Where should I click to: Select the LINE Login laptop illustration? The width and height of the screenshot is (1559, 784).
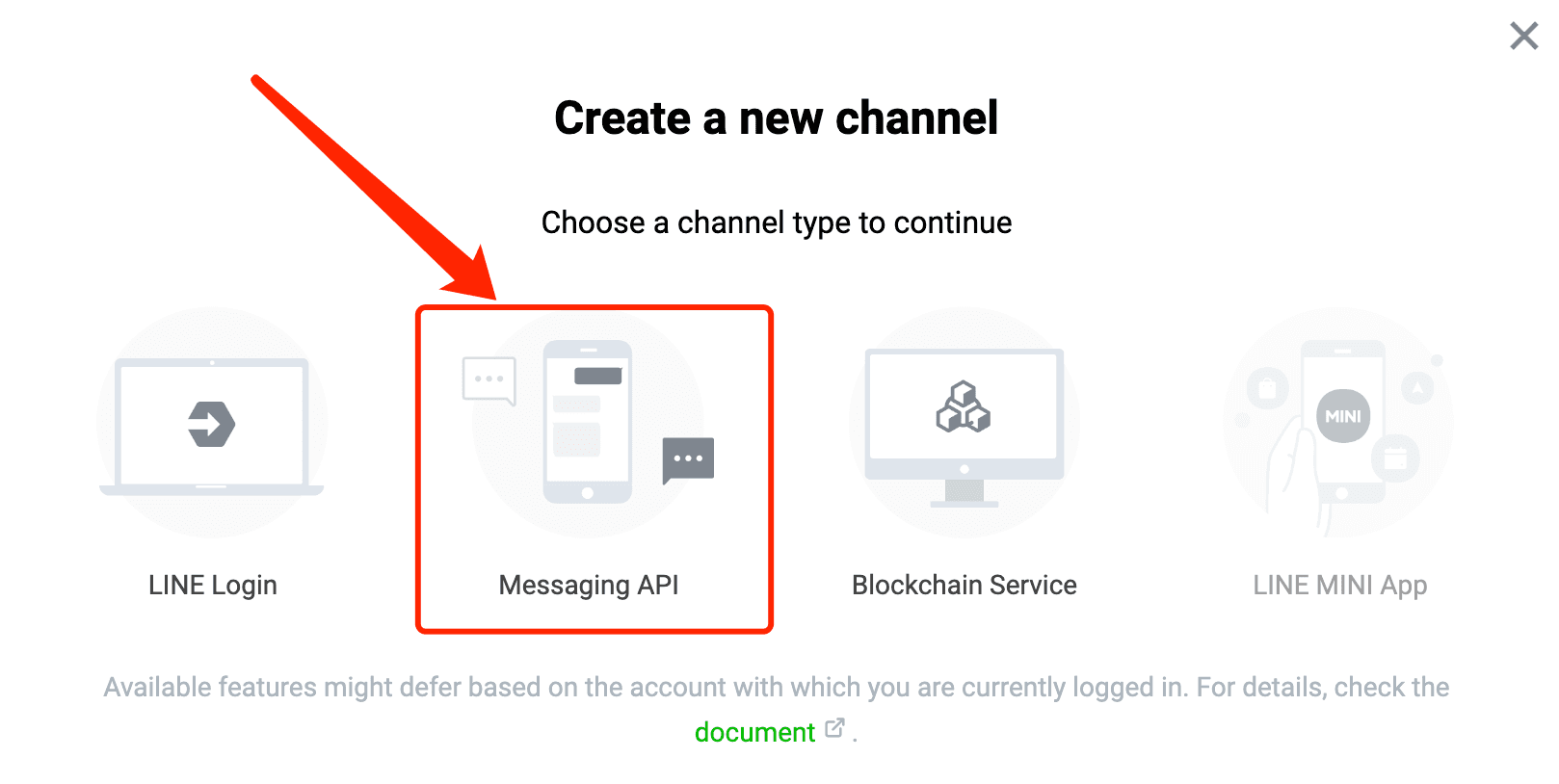(x=212, y=424)
